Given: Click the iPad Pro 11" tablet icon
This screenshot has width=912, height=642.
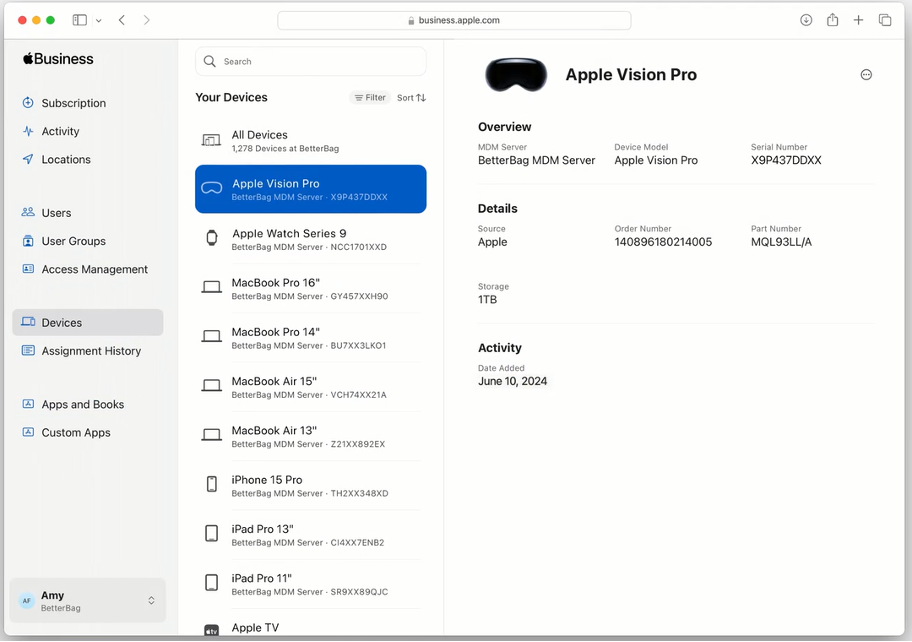Looking at the screenshot, I should [x=212, y=583].
